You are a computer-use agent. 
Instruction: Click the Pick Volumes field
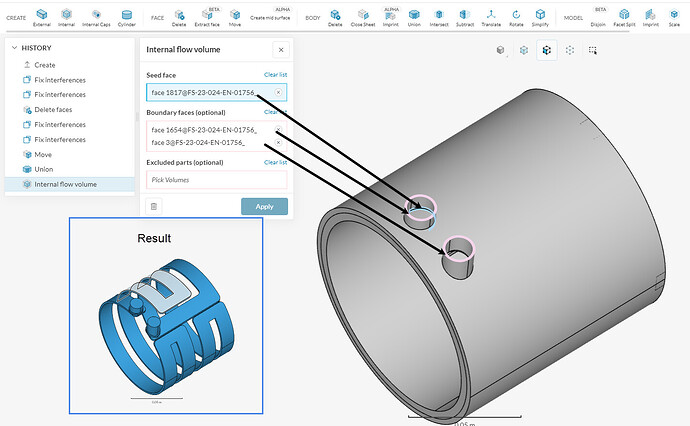(217, 180)
